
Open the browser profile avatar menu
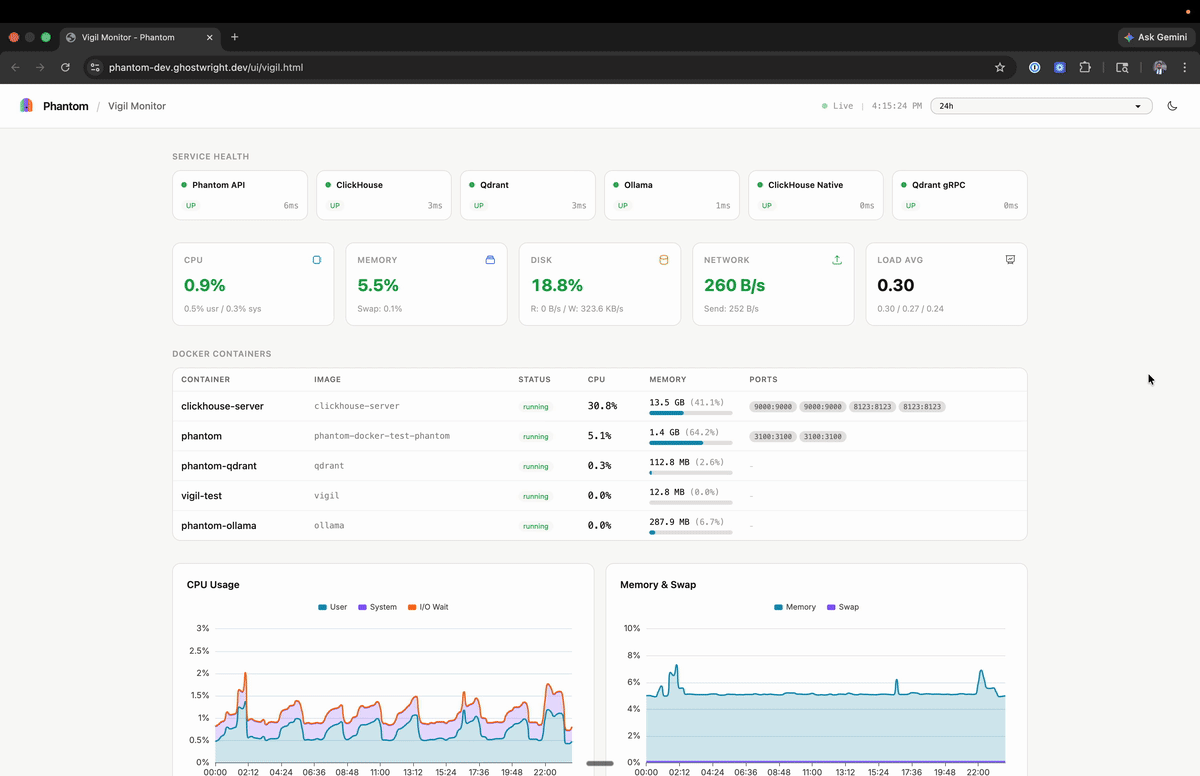pyautogui.click(x=1158, y=68)
